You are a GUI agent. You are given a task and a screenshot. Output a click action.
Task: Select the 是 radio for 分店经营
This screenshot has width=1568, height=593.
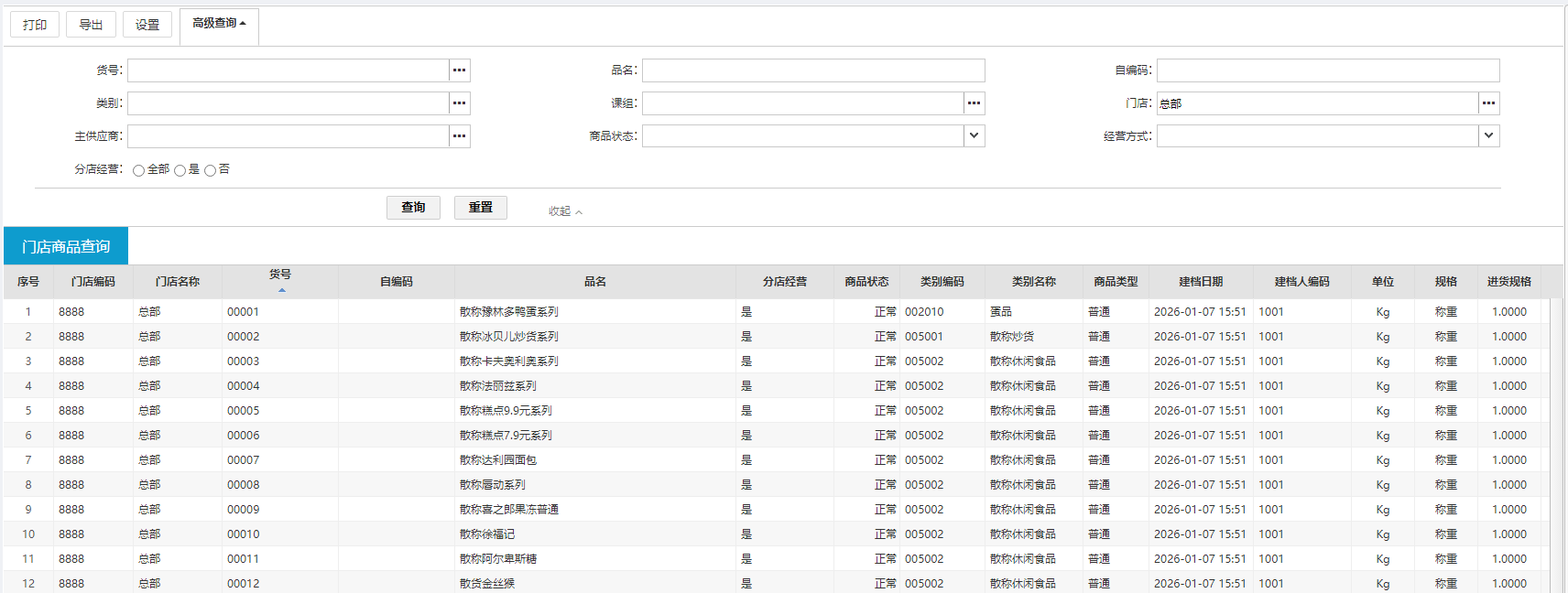tap(180, 170)
